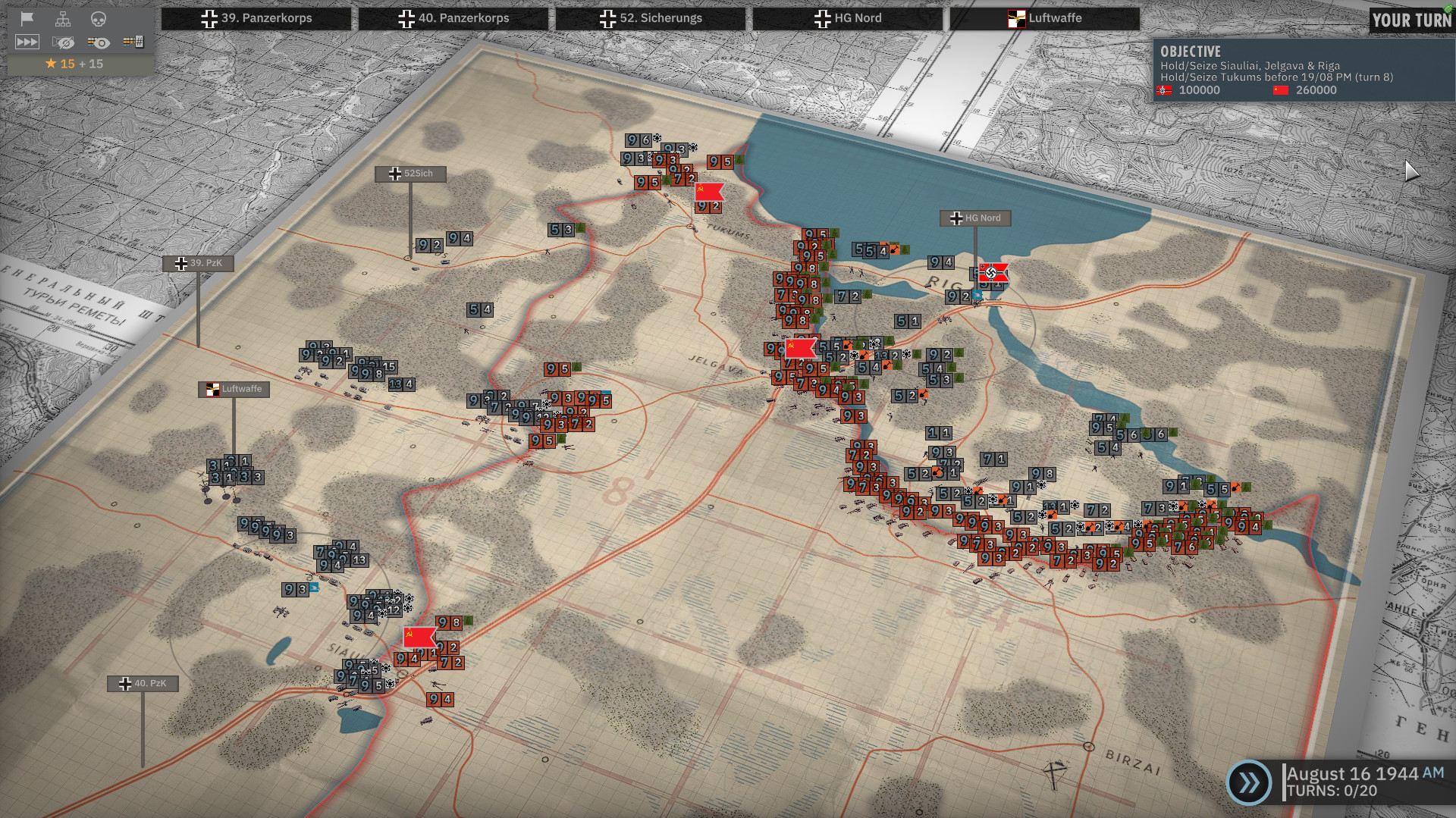
Task: Expand the HG Nord map marker
Action: [975, 218]
